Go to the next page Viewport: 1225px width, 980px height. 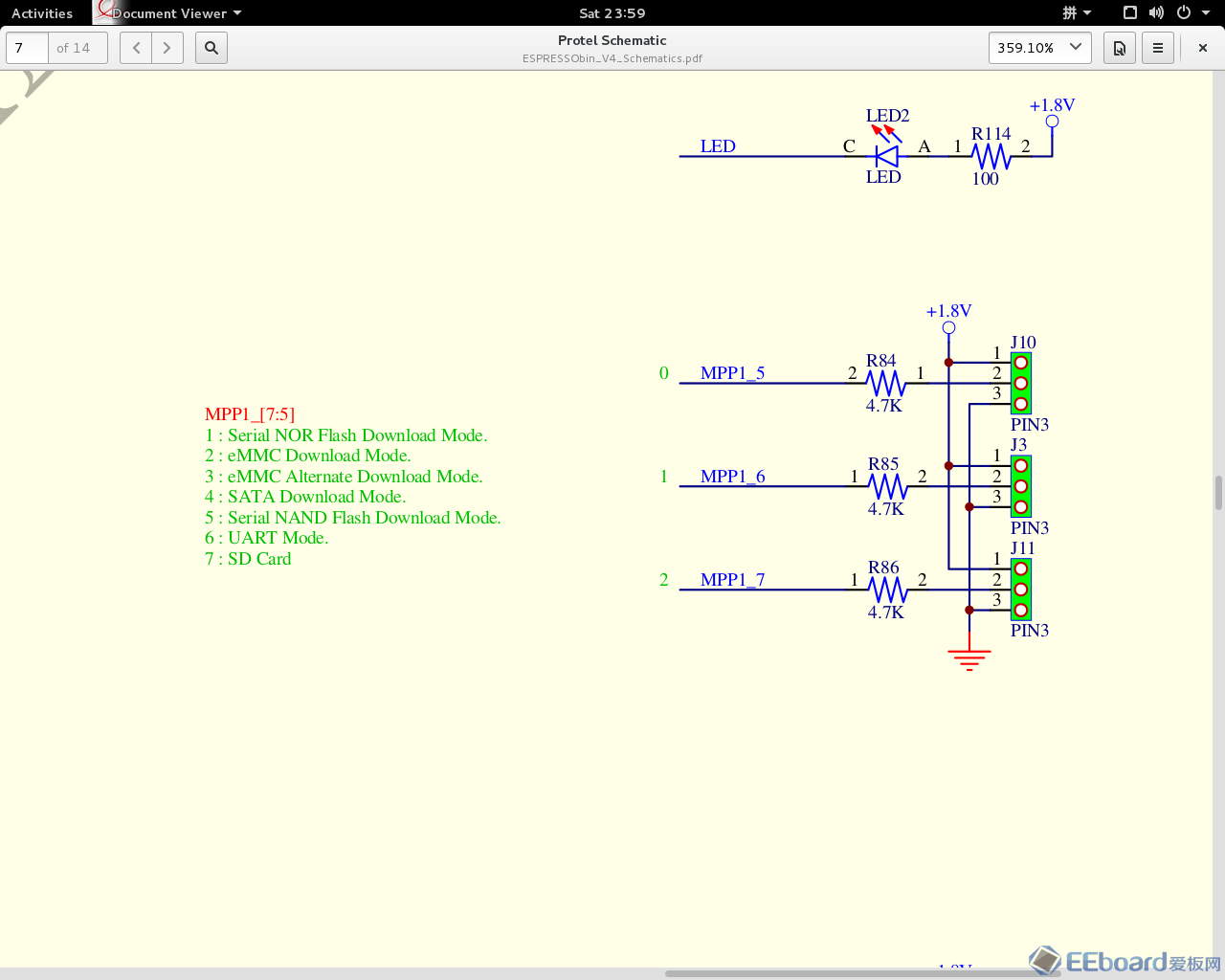[x=167, y=48]
